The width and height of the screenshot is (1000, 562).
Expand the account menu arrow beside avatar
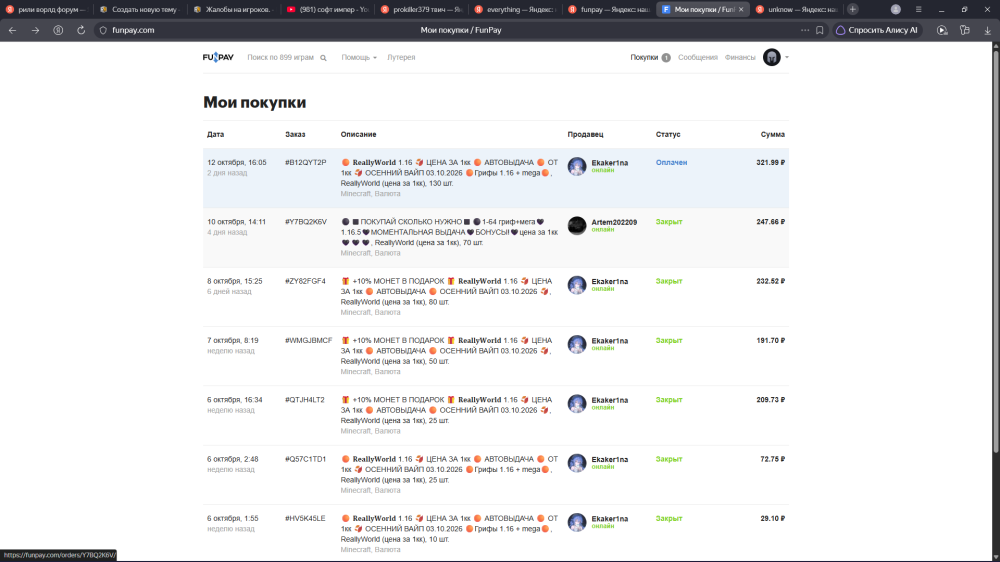pos(786,57)
